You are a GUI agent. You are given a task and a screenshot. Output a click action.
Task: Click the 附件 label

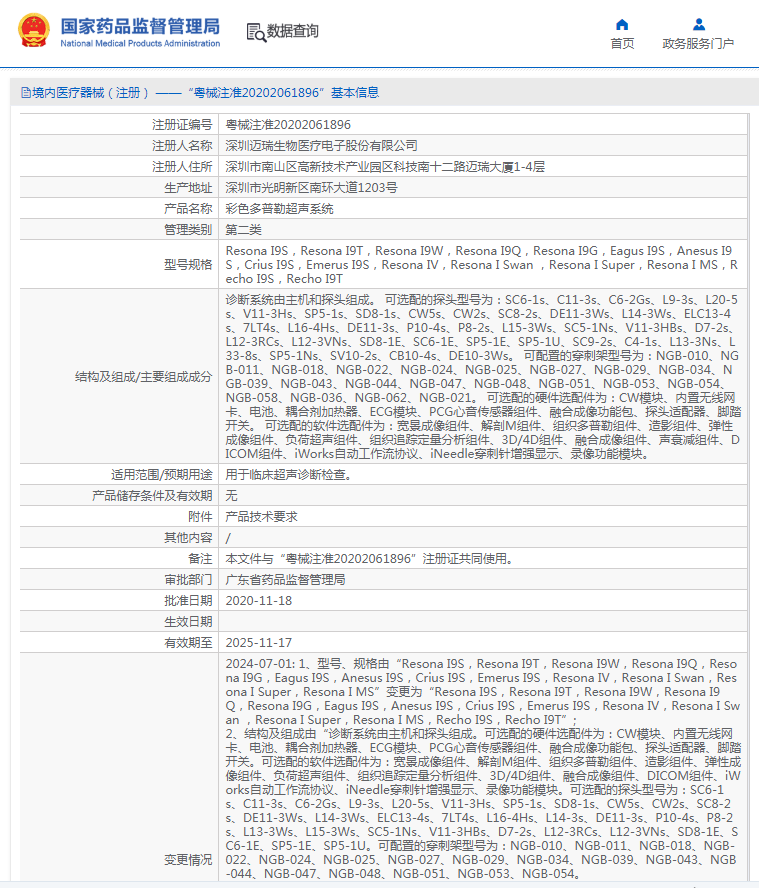click(200, 516)
